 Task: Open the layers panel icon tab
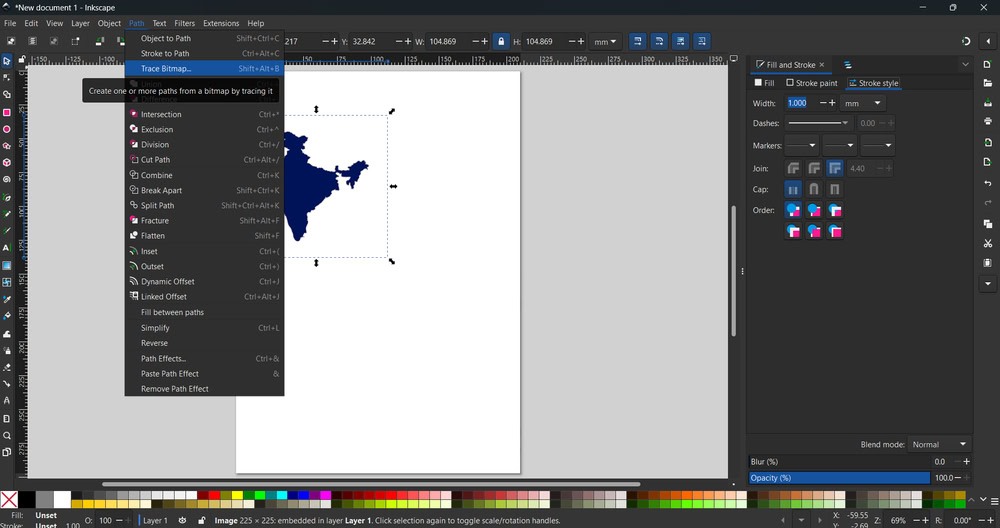point(848,65)
